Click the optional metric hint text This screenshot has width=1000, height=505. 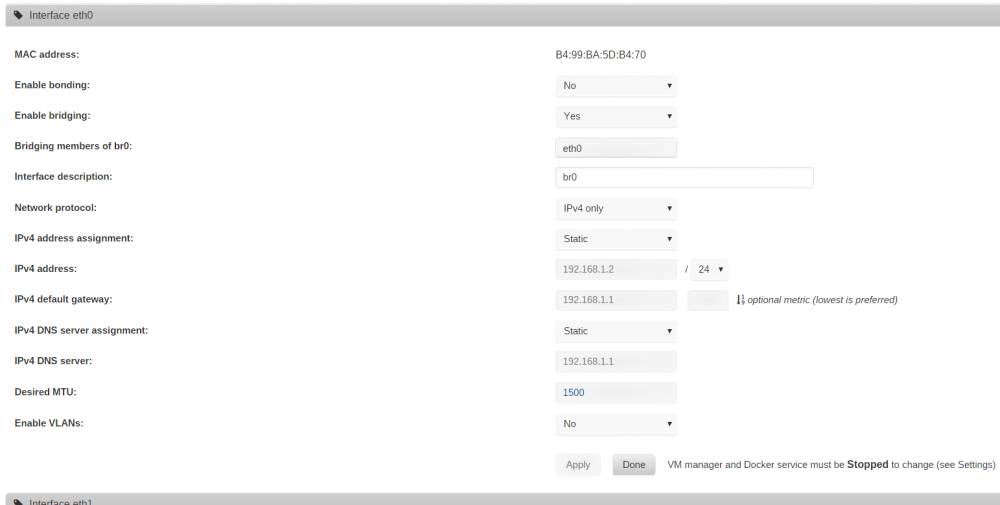click(x=822, y=300)
